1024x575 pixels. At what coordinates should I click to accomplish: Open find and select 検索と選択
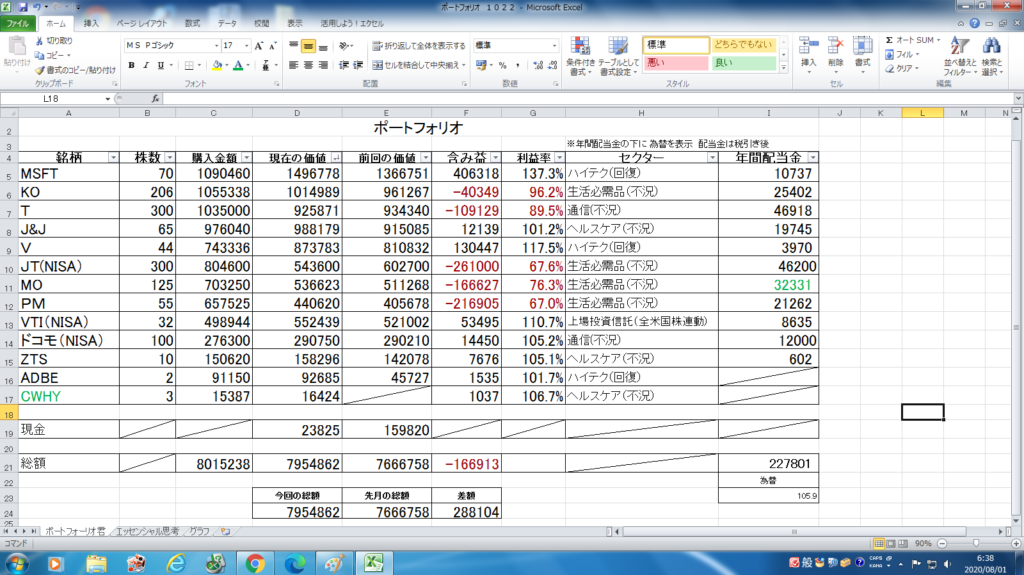tap(991, 56)
